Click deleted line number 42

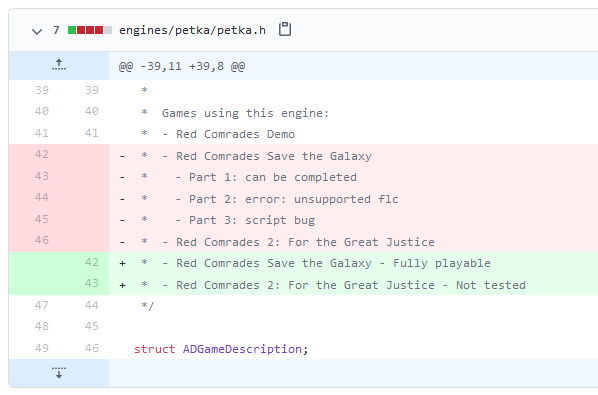[42, 154]
